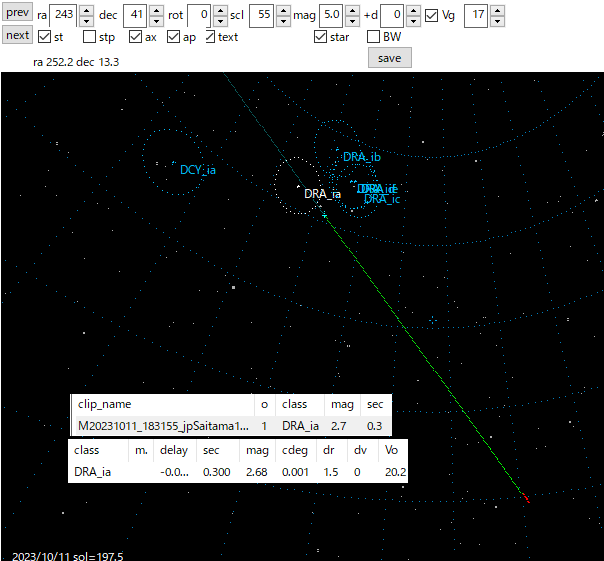Increase the mag value with up arrow
The image size is (604, 561).
[x=353, y=10]
